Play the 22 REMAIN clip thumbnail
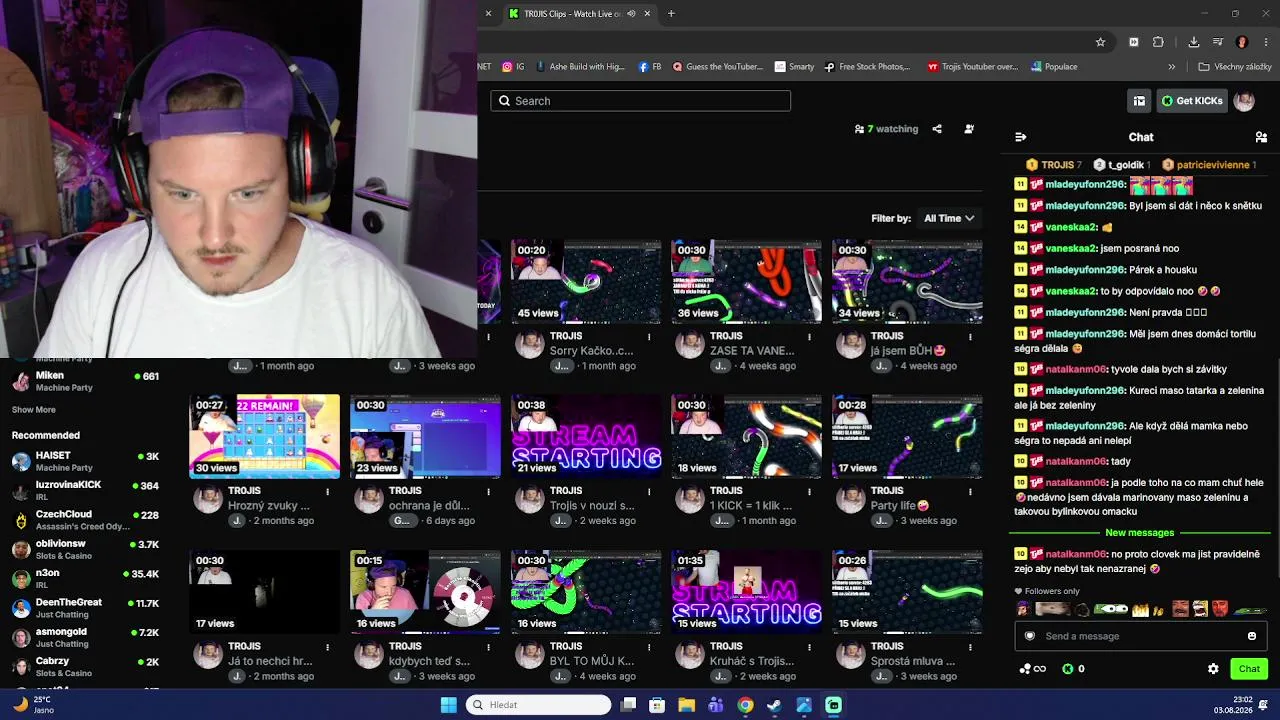Screen dimensions: 1280x720 coord(265,437)
